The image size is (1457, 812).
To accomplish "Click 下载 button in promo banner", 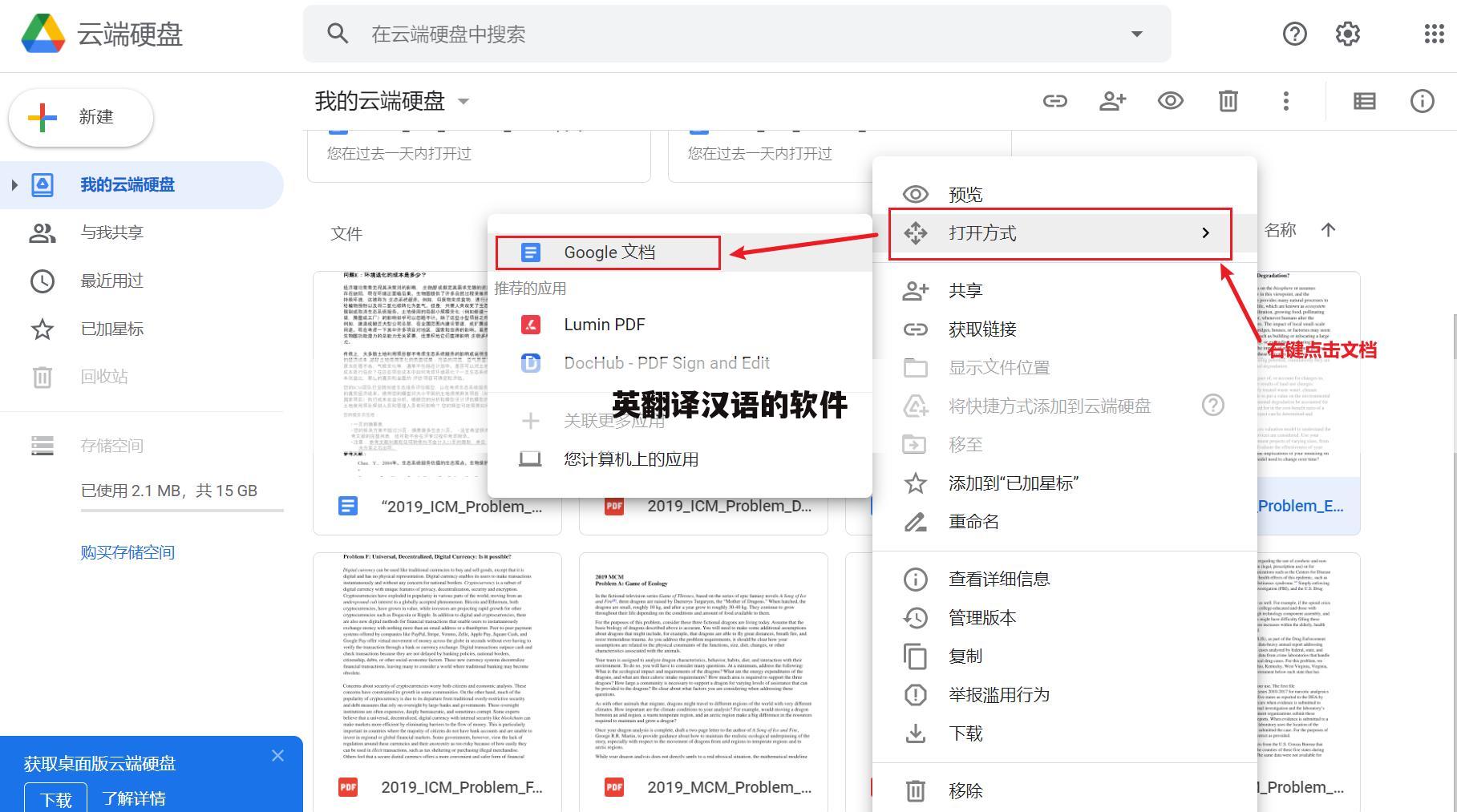I will 56,799.
